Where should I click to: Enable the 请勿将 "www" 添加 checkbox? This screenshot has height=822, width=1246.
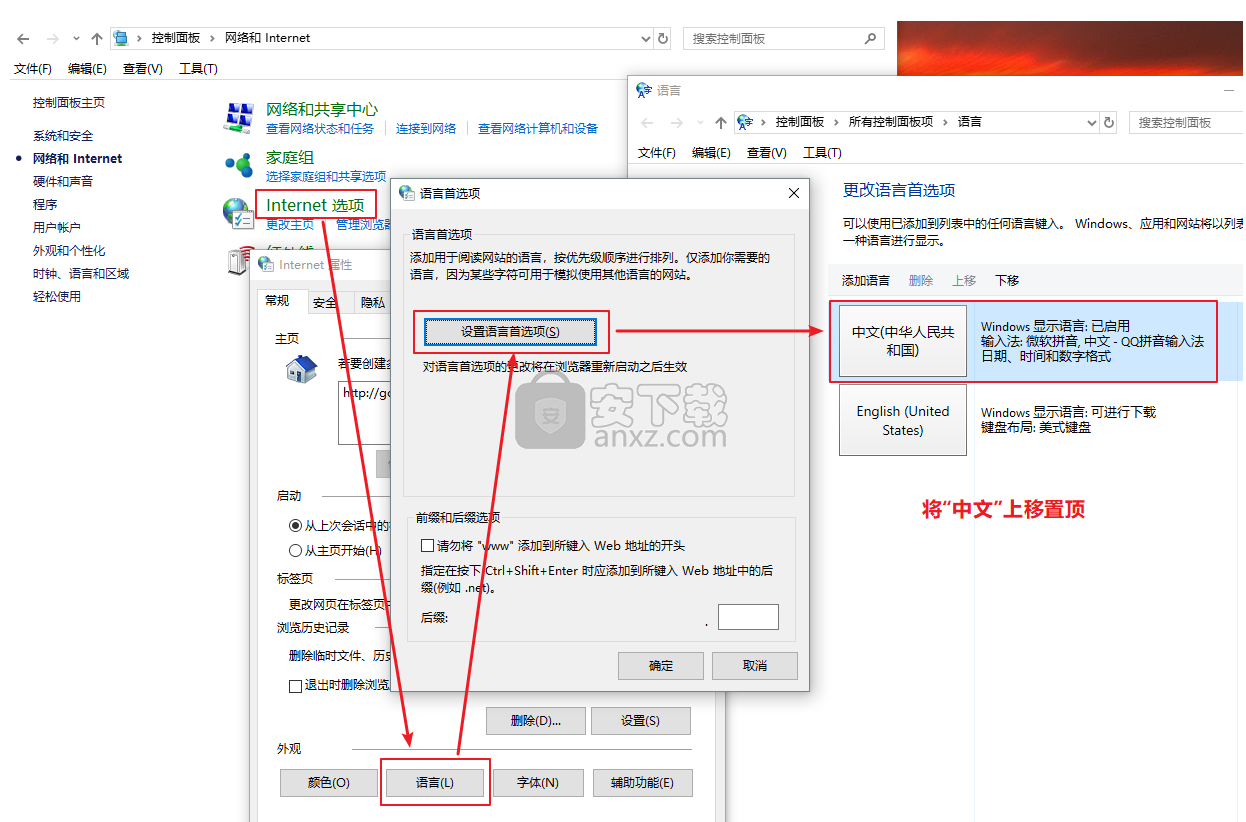tap(428, 546)
